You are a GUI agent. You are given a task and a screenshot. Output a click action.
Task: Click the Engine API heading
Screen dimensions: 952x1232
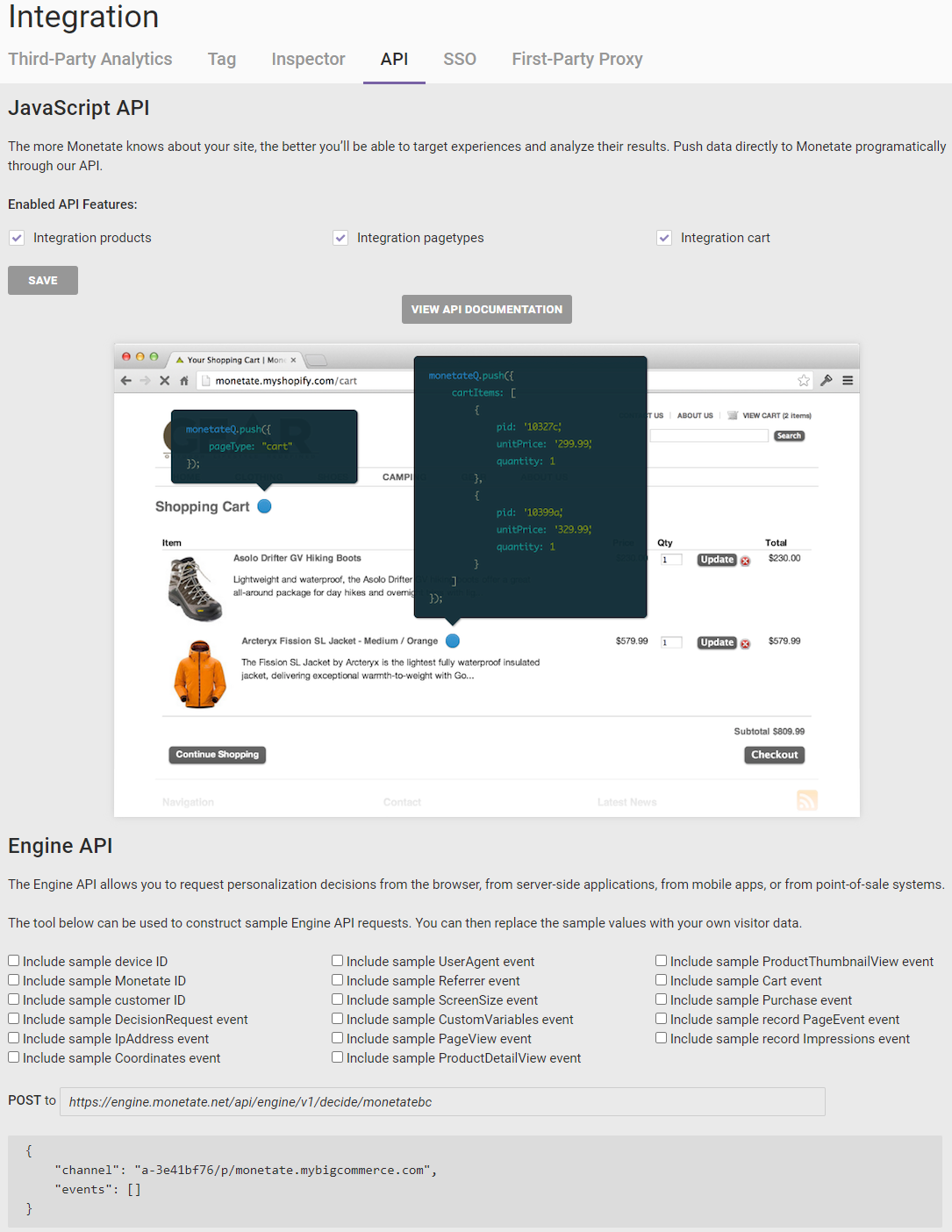[x=61, y=846]
